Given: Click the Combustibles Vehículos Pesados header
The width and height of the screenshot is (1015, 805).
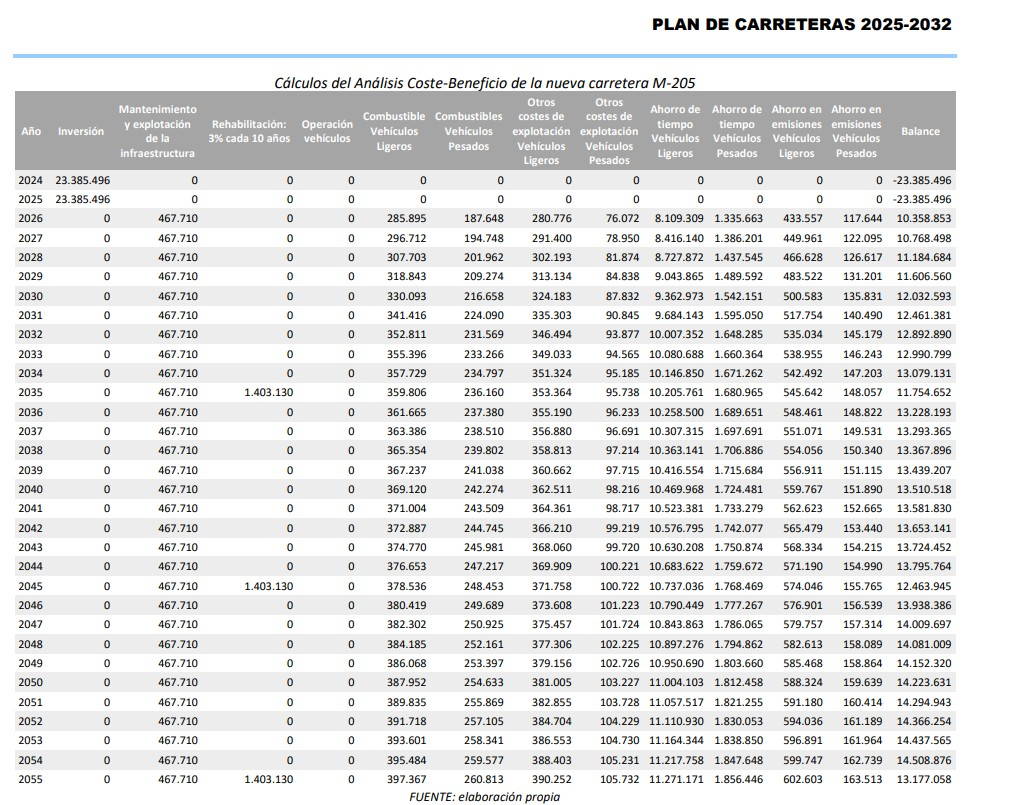Looking at the screenshot, I should click(469, 131).
